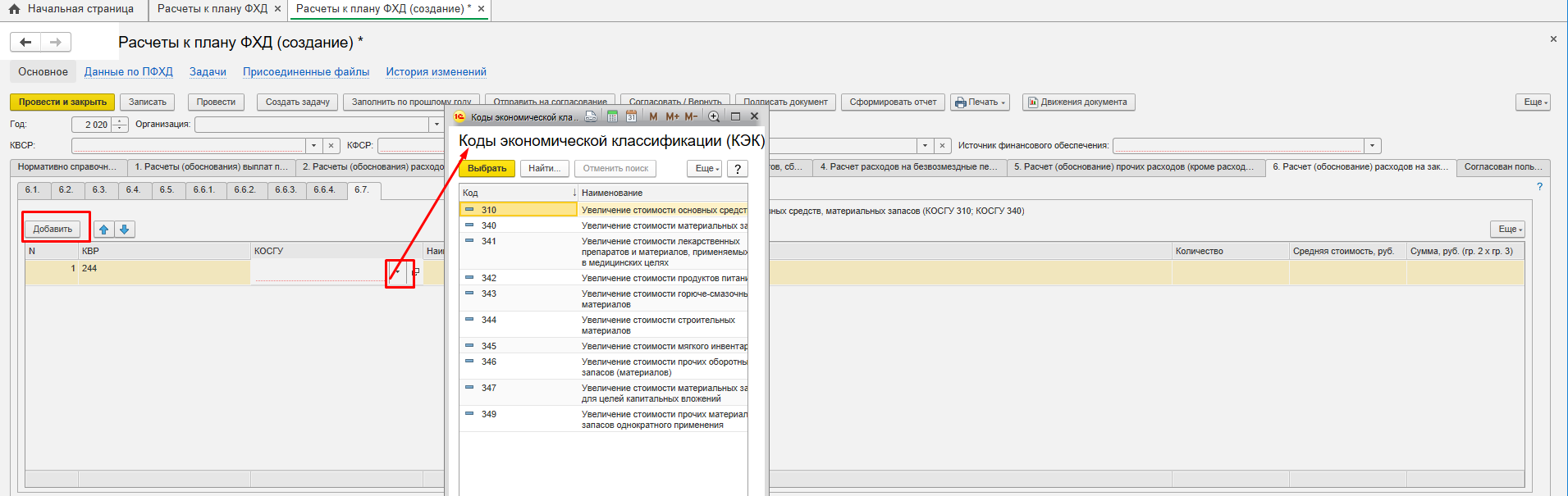The width and height of the screenshot is (1568, 496).
Task: Open sub-tab 6.6.4.
Action: [324, 190]
